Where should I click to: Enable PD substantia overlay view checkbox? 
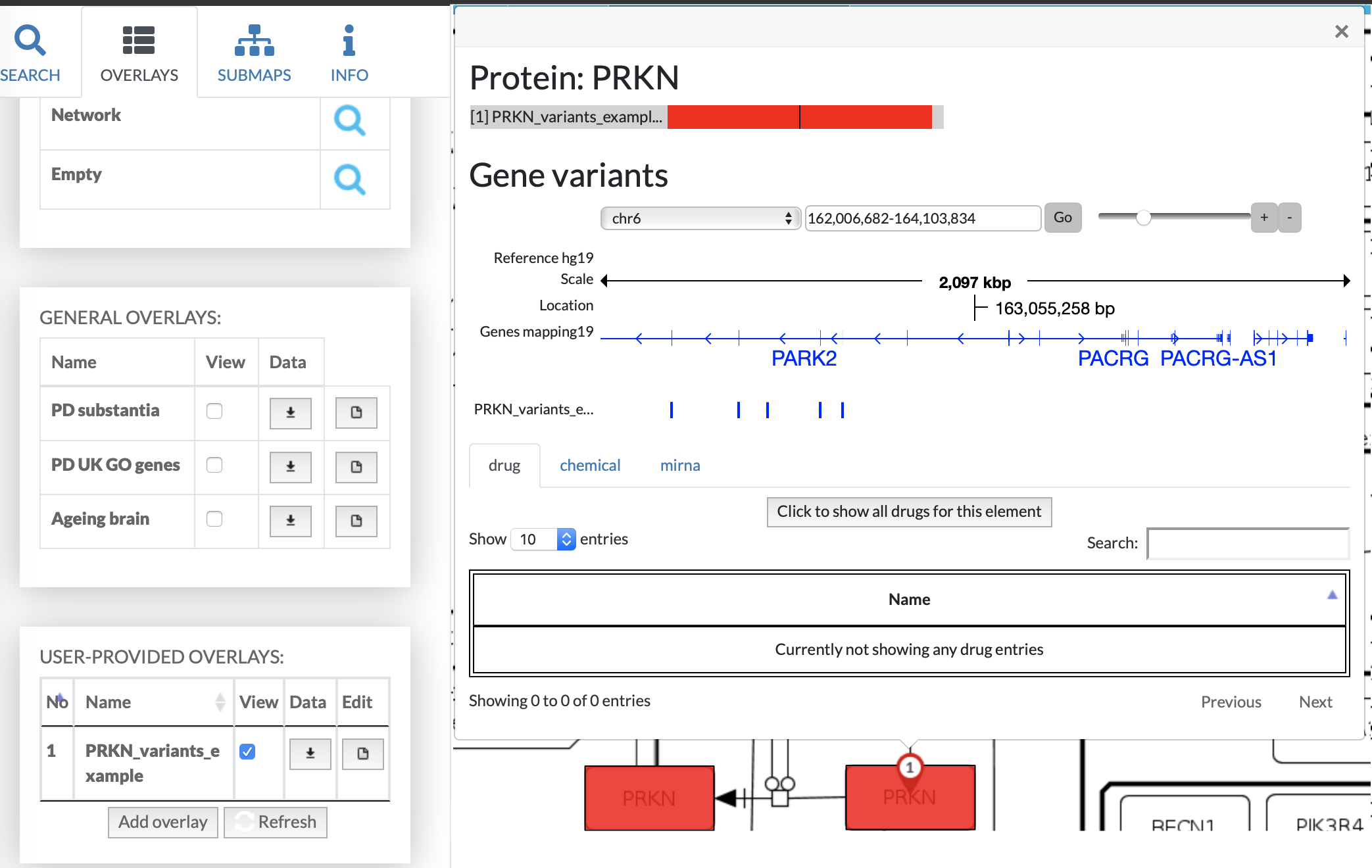coord(214,411)
